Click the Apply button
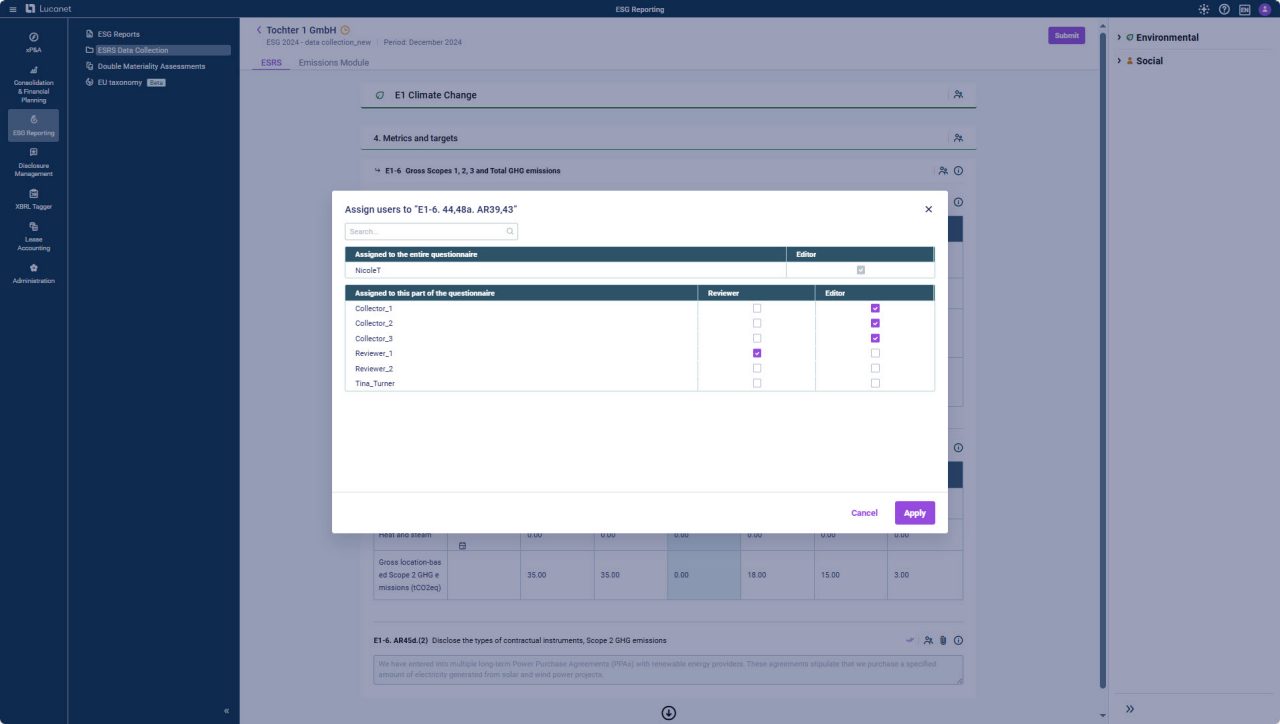The image size is (1280, 724). point(914,513)
